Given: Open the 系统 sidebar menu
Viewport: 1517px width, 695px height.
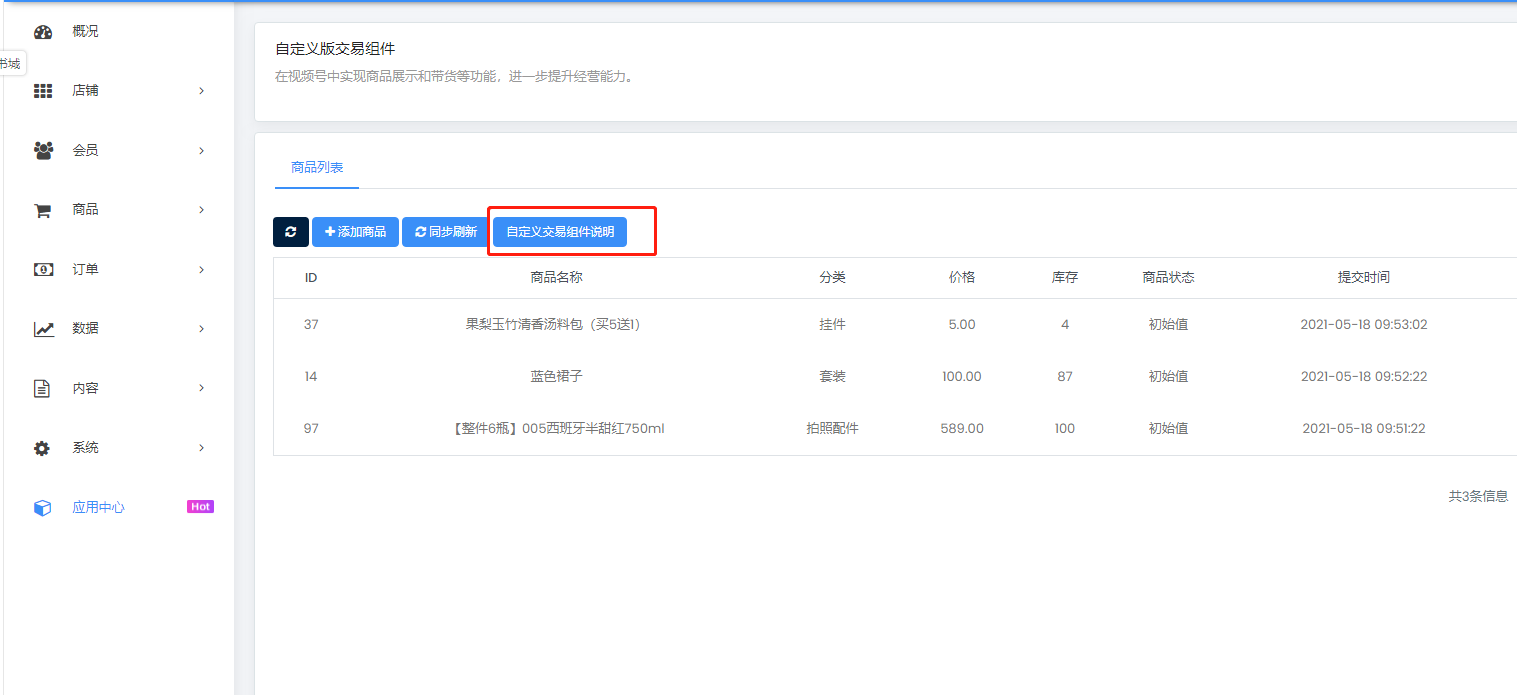Looking at the screenshot, I should point(85,448).
